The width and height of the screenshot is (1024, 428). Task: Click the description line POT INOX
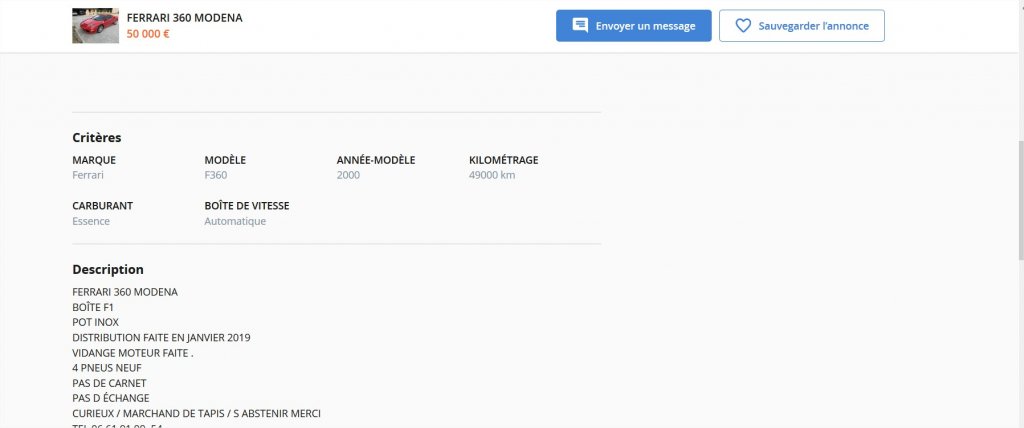[95, 322]
